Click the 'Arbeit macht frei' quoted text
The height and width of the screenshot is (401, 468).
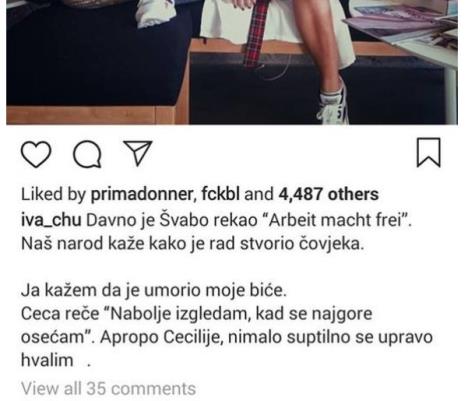click(339, 220)
